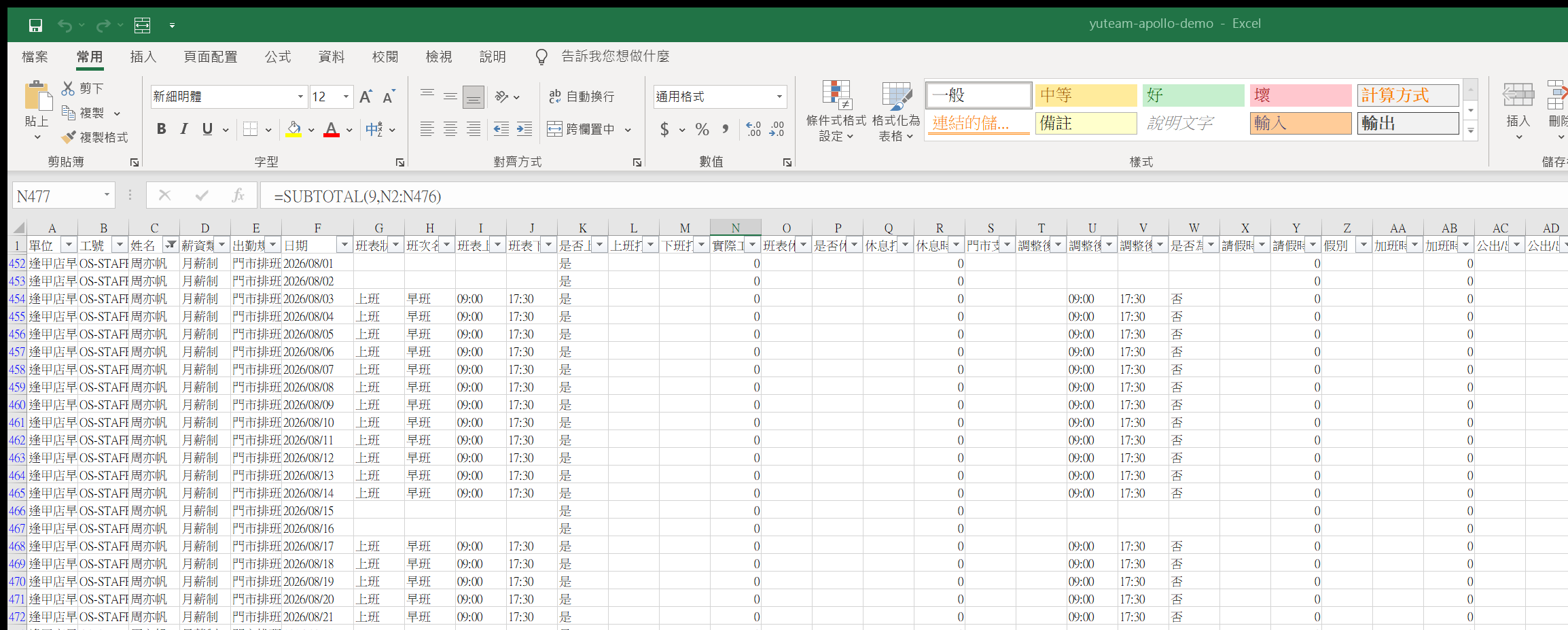Switch to the 公式 ribbon tab

pos(278,56)
